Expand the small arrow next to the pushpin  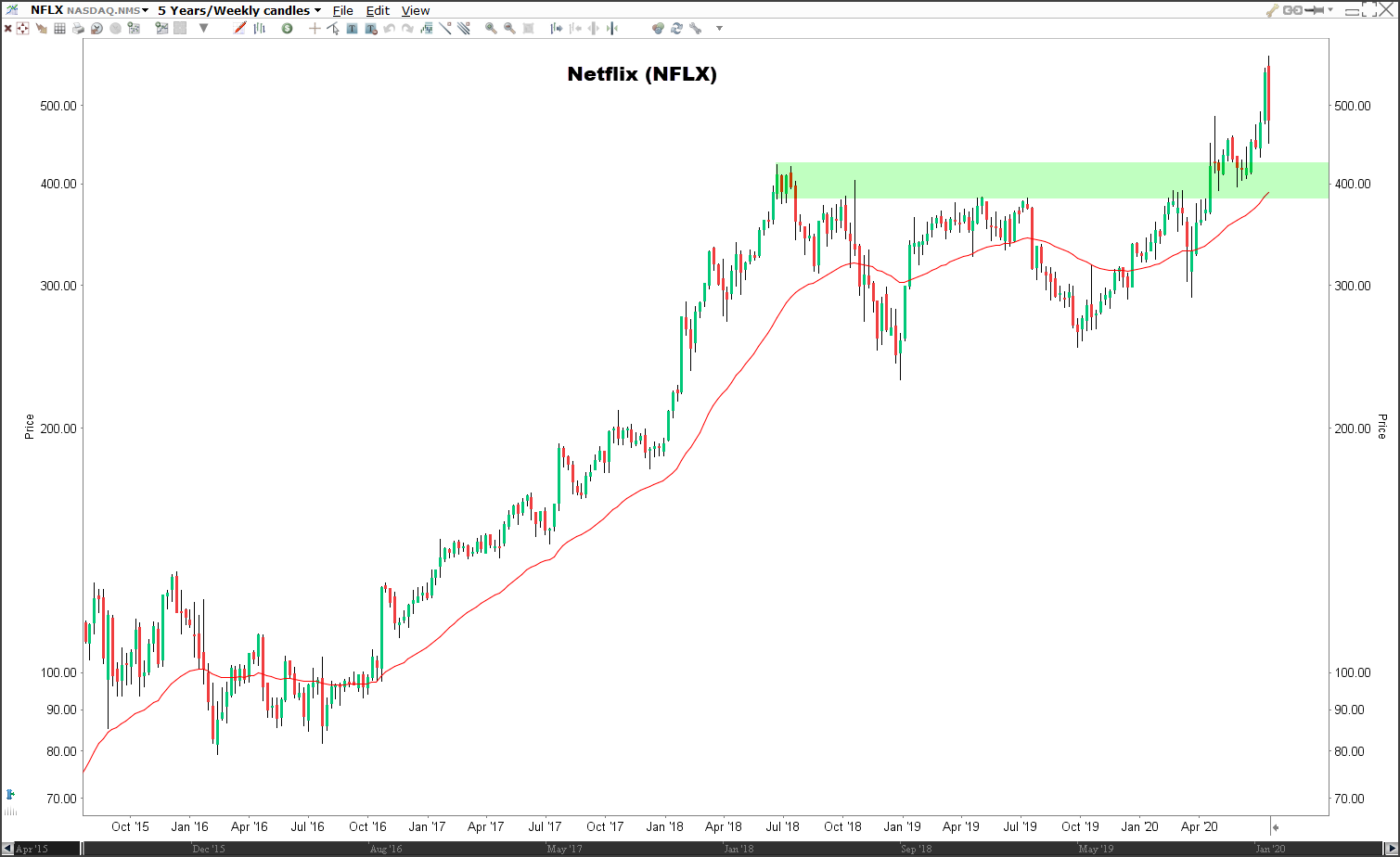point(1330,10)
